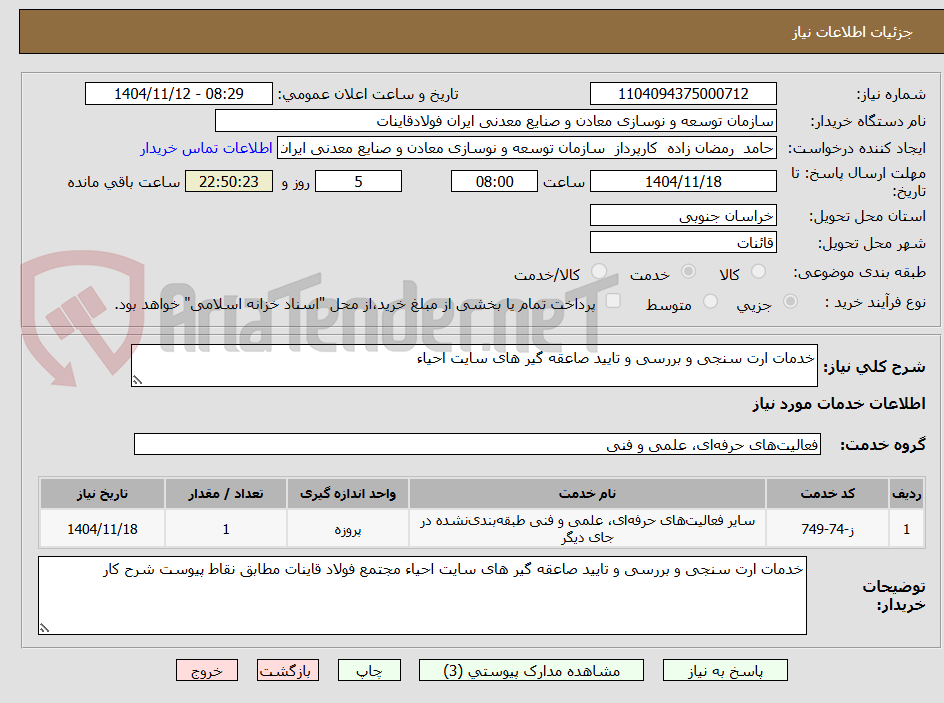This screenshot has width=944, height=703.
Task: Click service name cell سایر فعالیت‌های حرفه‌ای
Action: tap(587, 528)
